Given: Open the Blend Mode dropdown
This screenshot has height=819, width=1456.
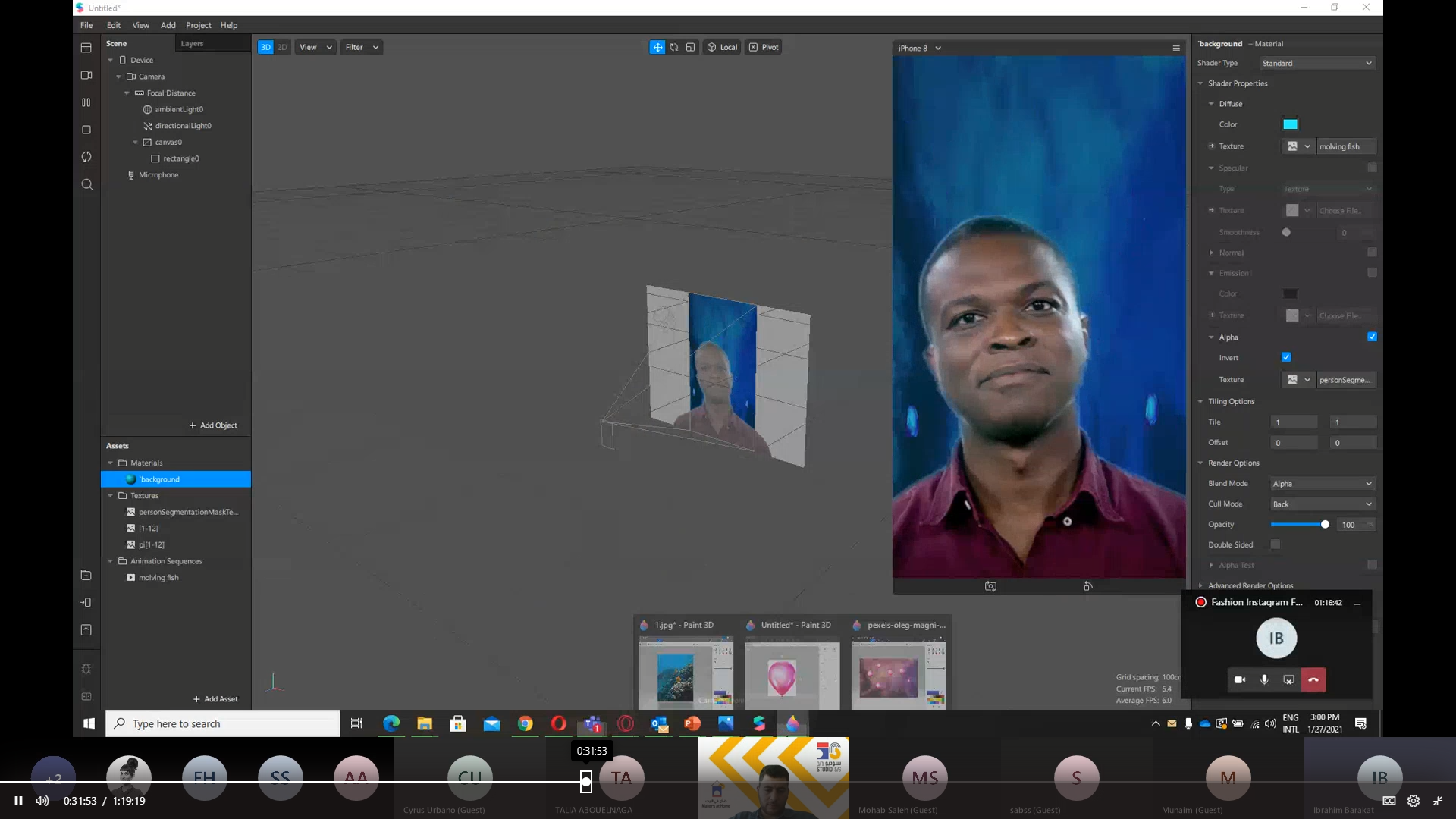Looking at the screenshot, I should [1323, 484].
